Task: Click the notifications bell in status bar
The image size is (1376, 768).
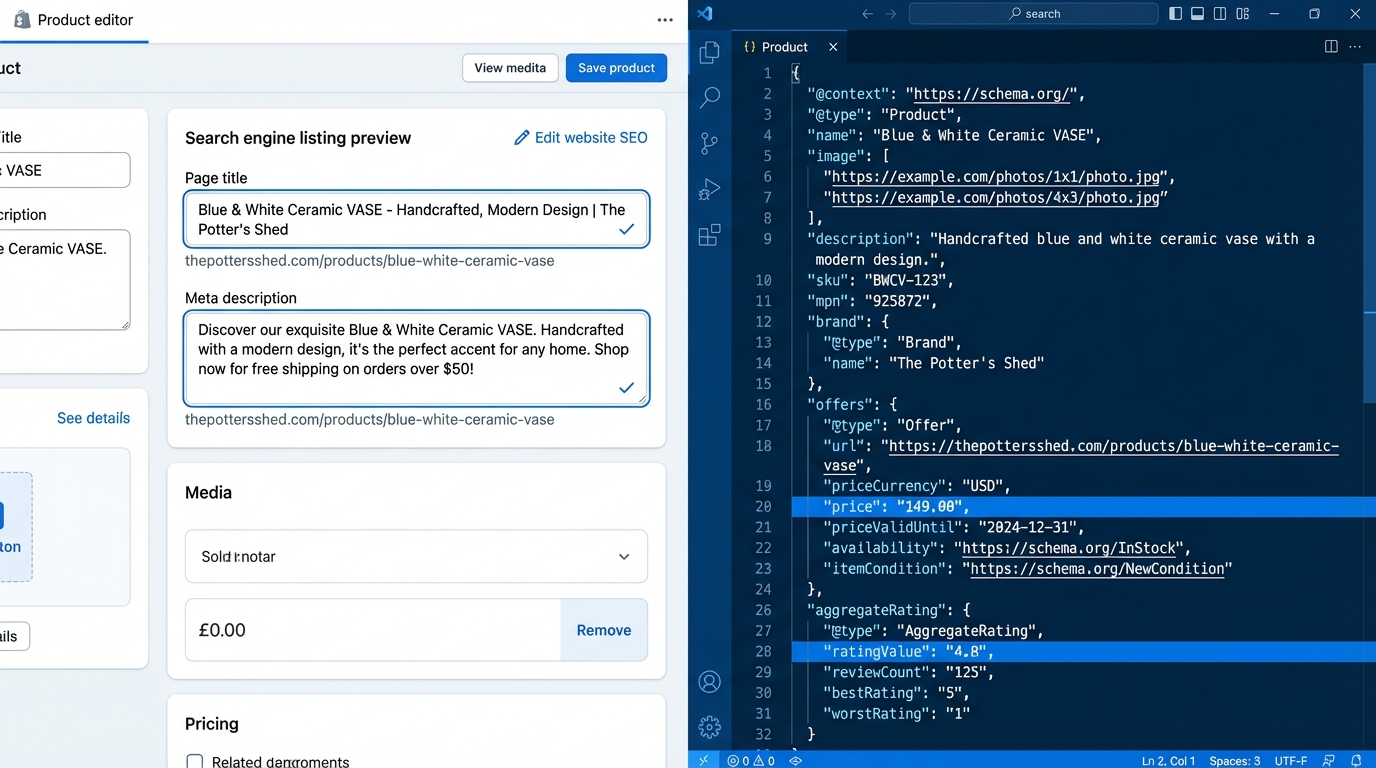Action: click(1356, 761)
